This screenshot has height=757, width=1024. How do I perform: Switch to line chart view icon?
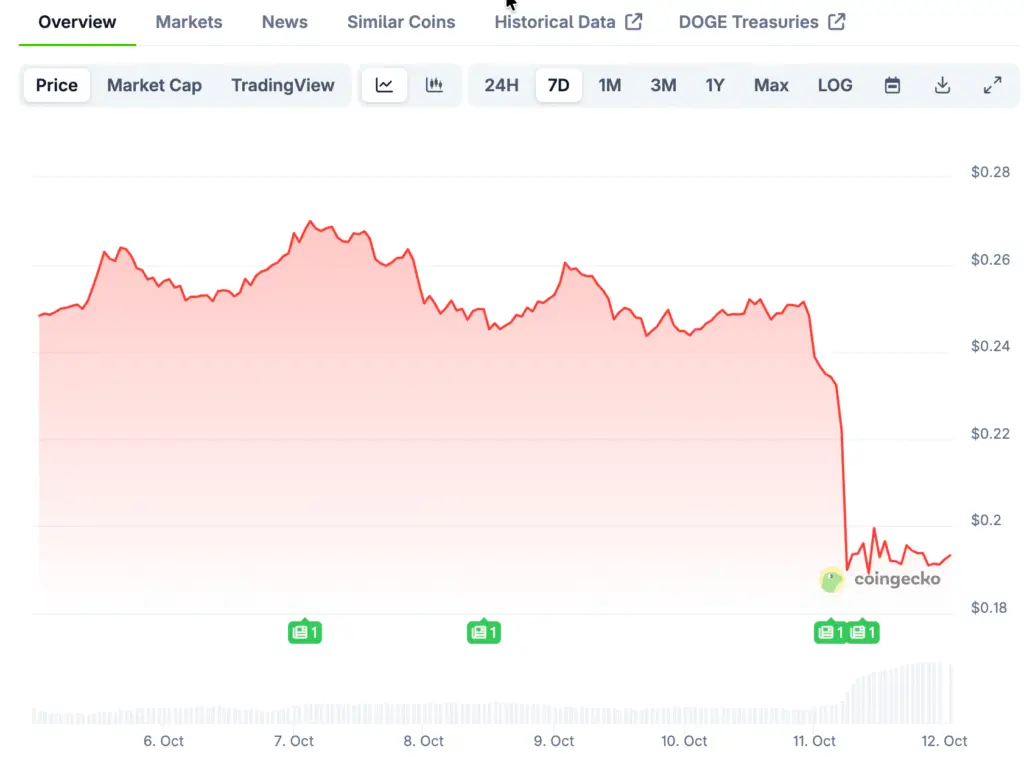(x=384, y=85)
